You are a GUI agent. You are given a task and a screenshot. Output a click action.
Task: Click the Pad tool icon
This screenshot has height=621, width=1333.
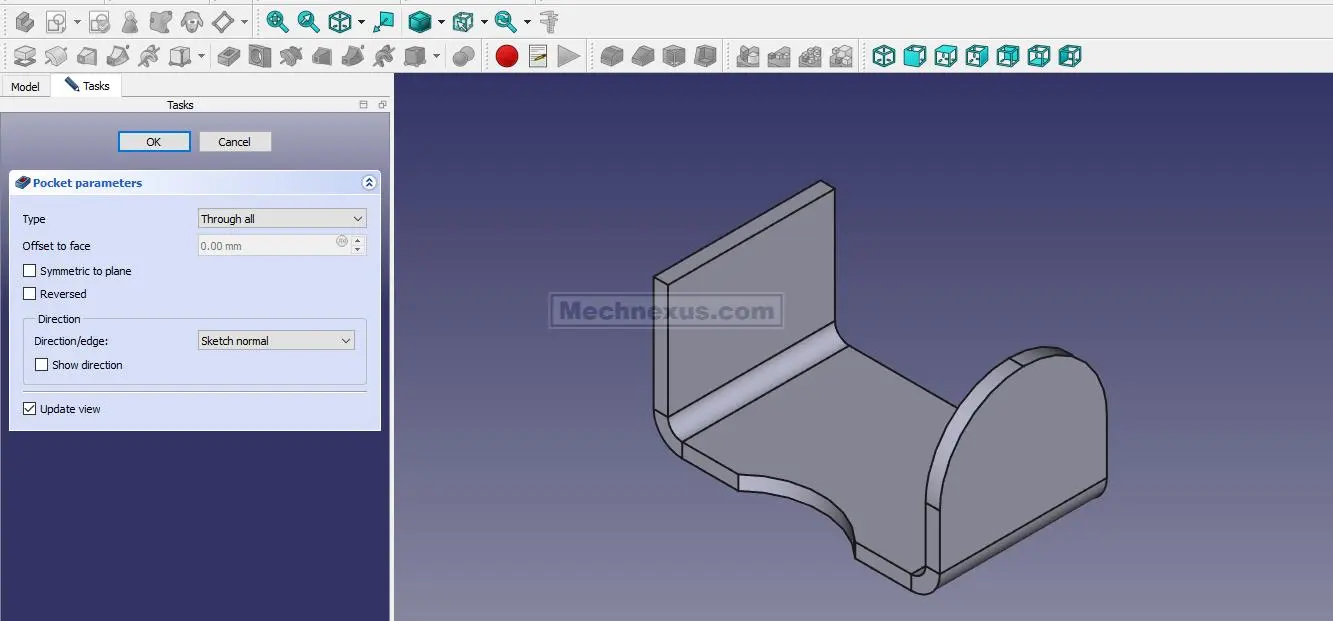pos(25,56)
